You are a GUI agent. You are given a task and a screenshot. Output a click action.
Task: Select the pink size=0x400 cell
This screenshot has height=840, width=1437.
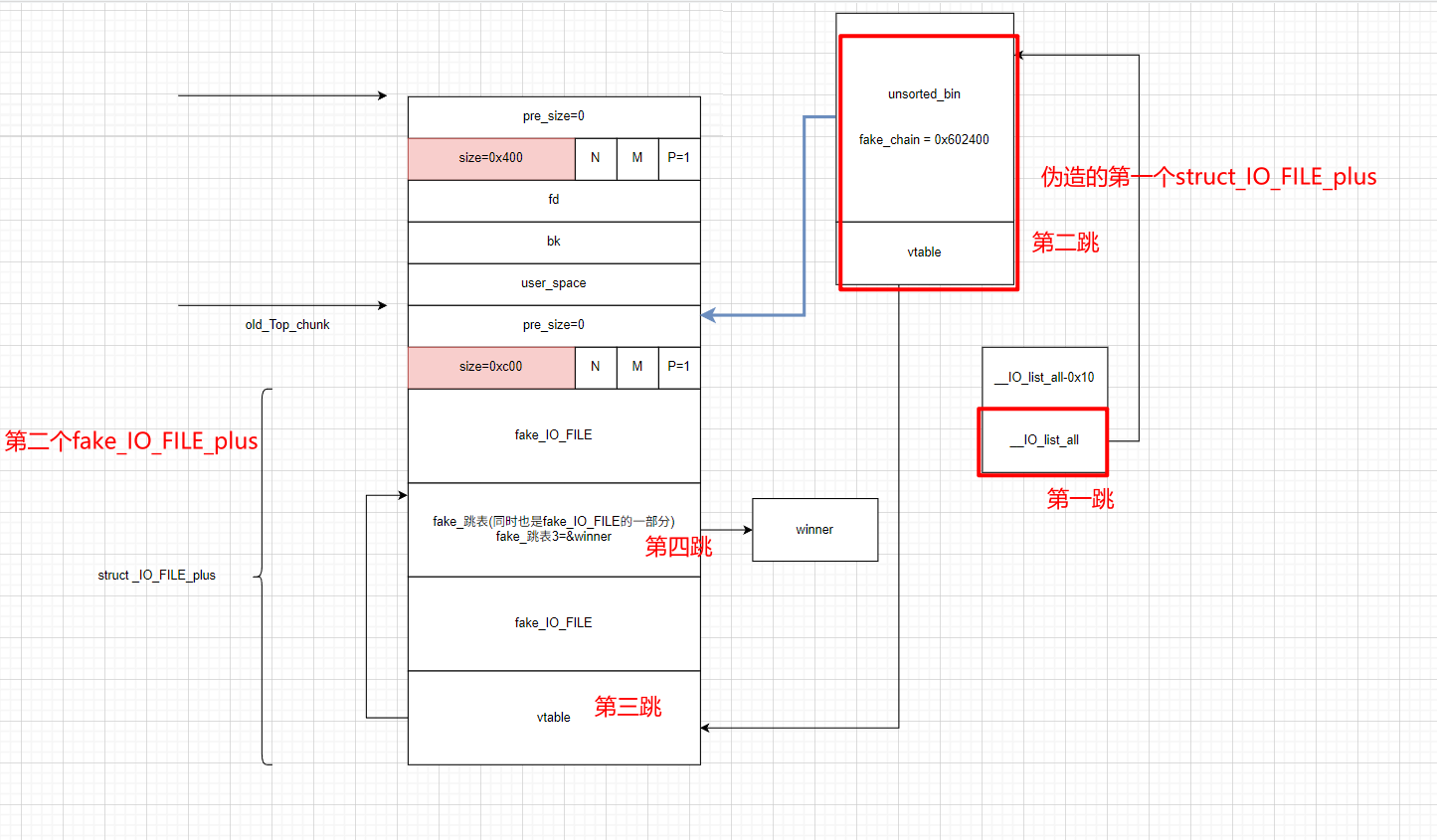tap(490, 158)
